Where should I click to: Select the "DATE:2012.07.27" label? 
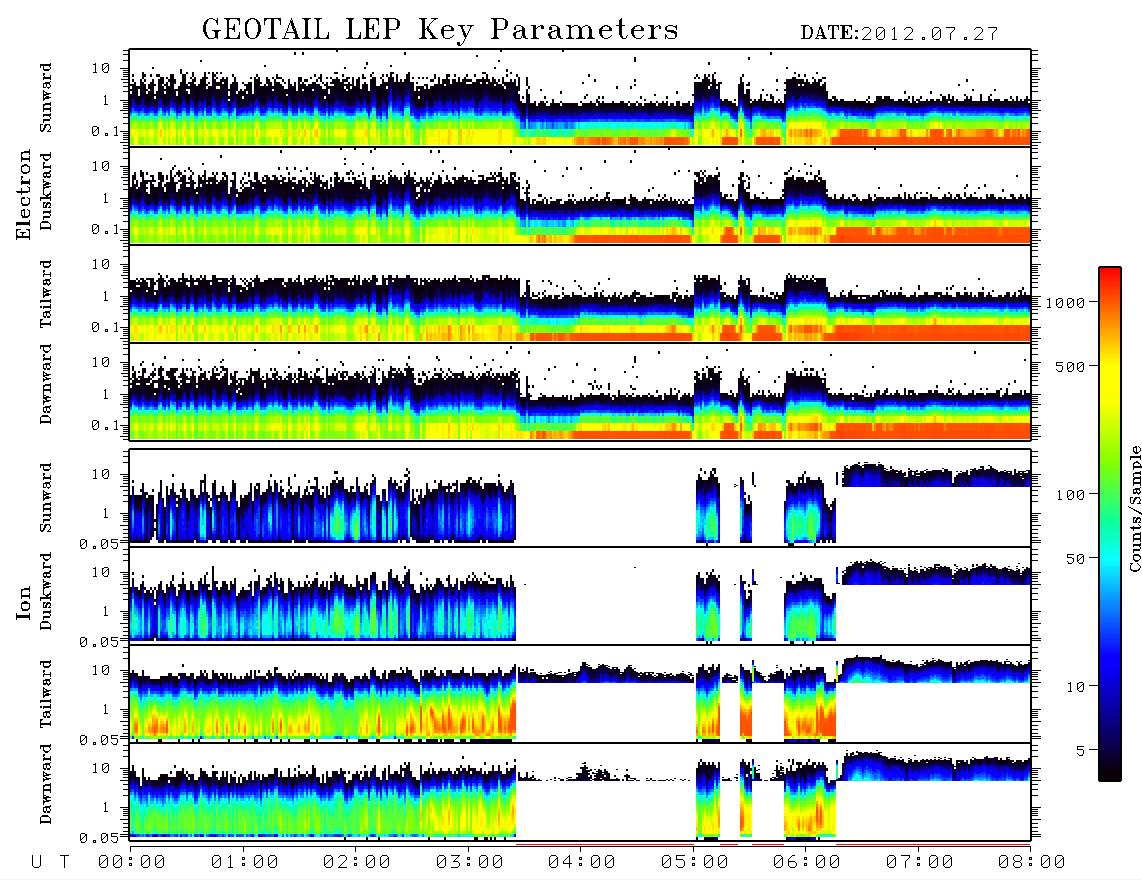coord(899,34)
